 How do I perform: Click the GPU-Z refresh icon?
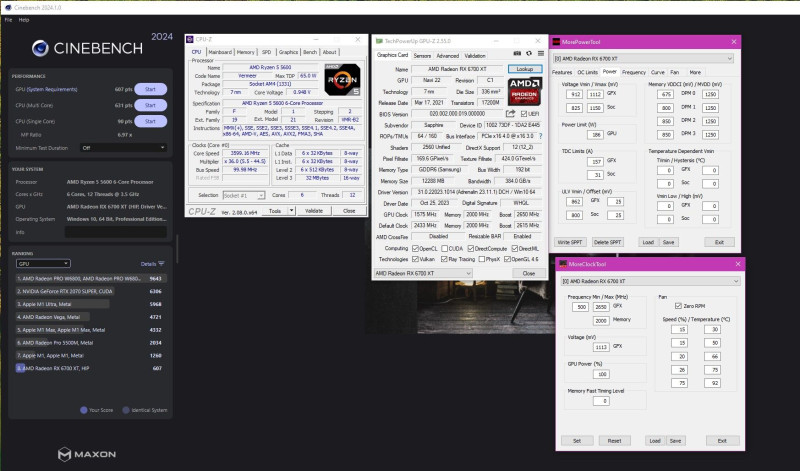(x=529, y=54)
